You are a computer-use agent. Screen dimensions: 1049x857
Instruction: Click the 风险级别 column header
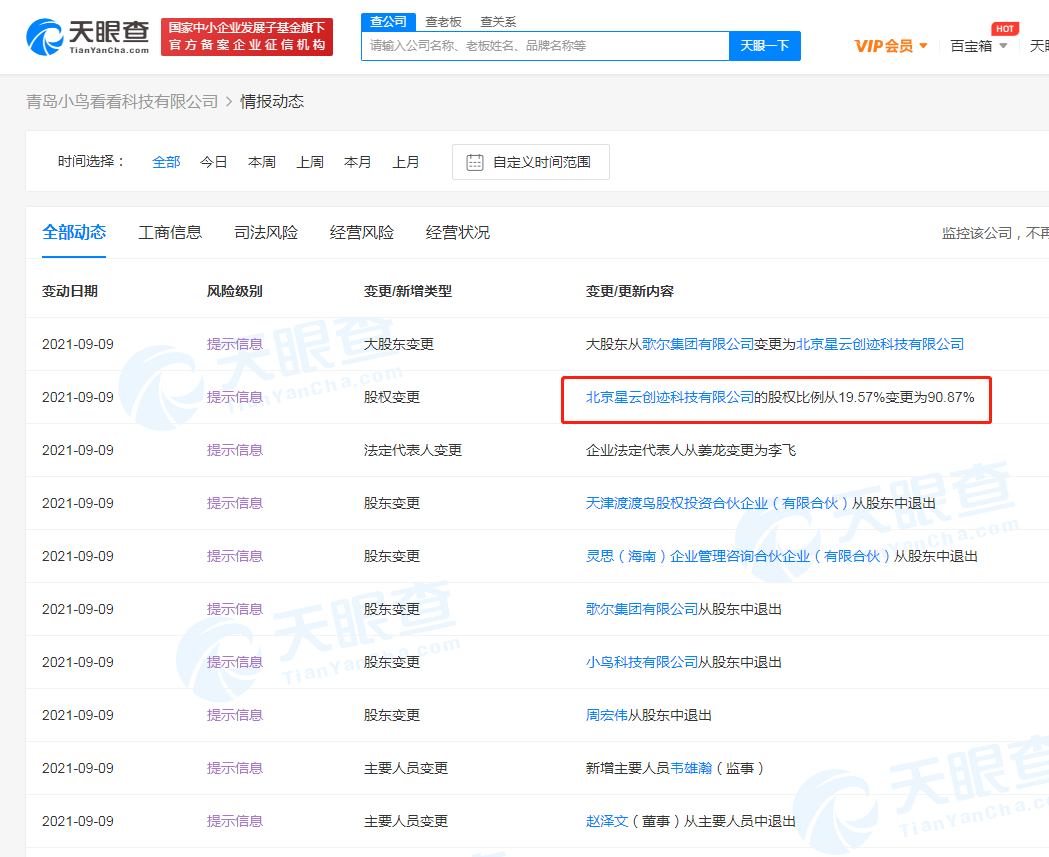[x=234, y=291]
